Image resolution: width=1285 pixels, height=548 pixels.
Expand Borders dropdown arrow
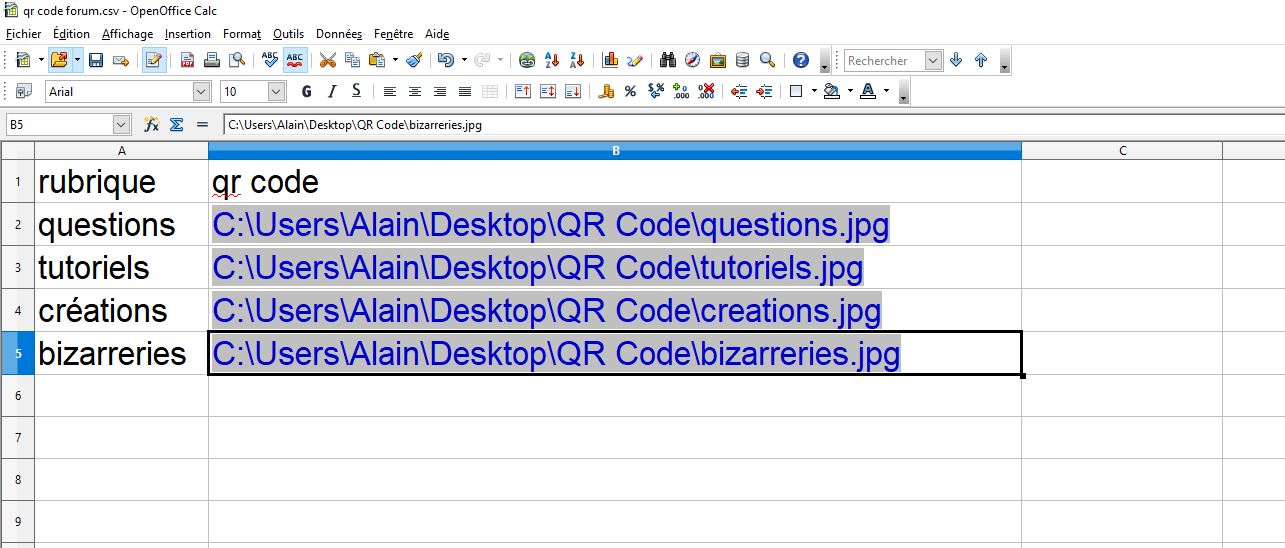click(x=814, y=91)
